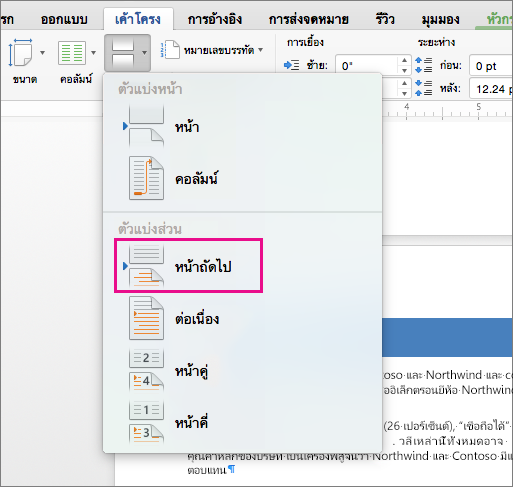Increase left indent with up stepper
Screen dimensions: 513x487
pos(404,60)
